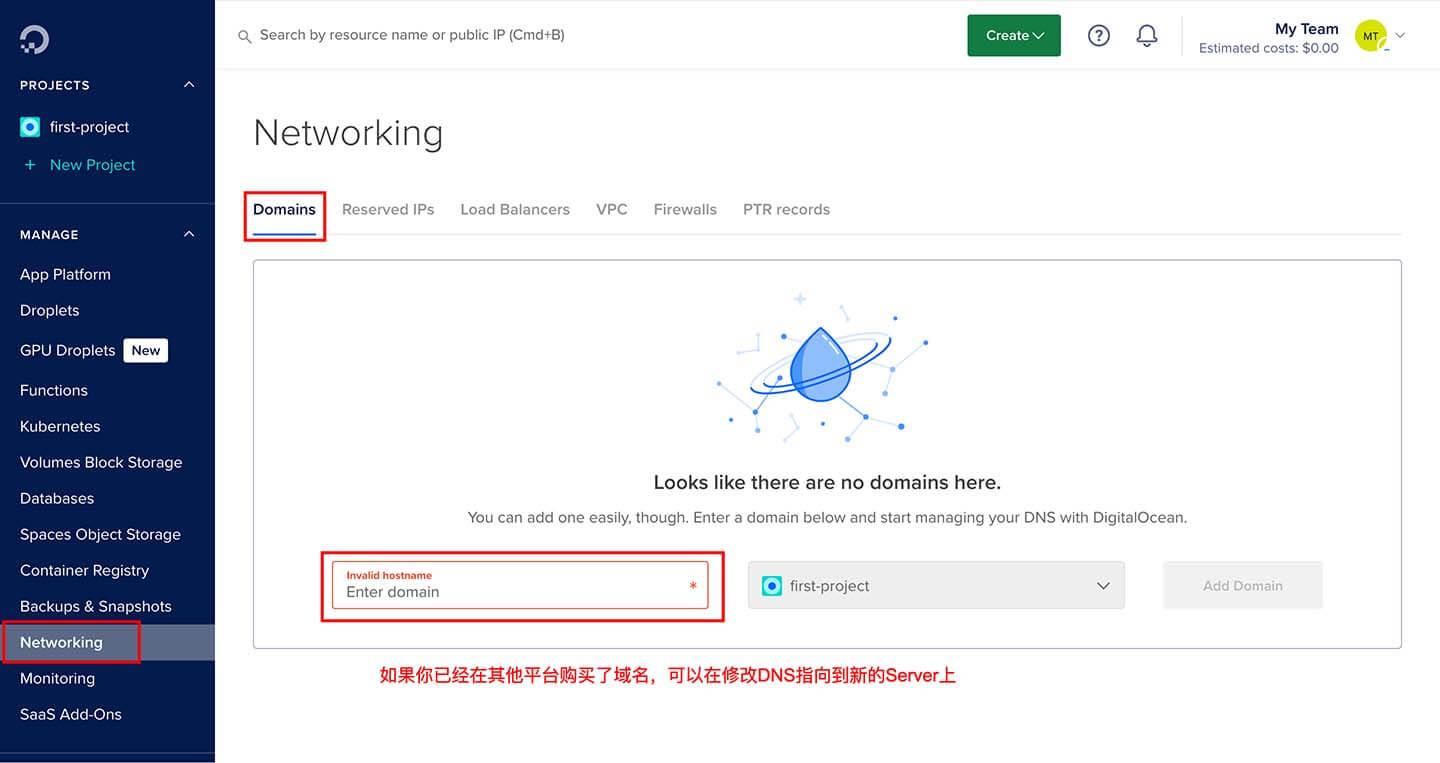The image size is (1440, 763).
Task: Open the Create dropdown button
Action: [x=1014, y=36]
